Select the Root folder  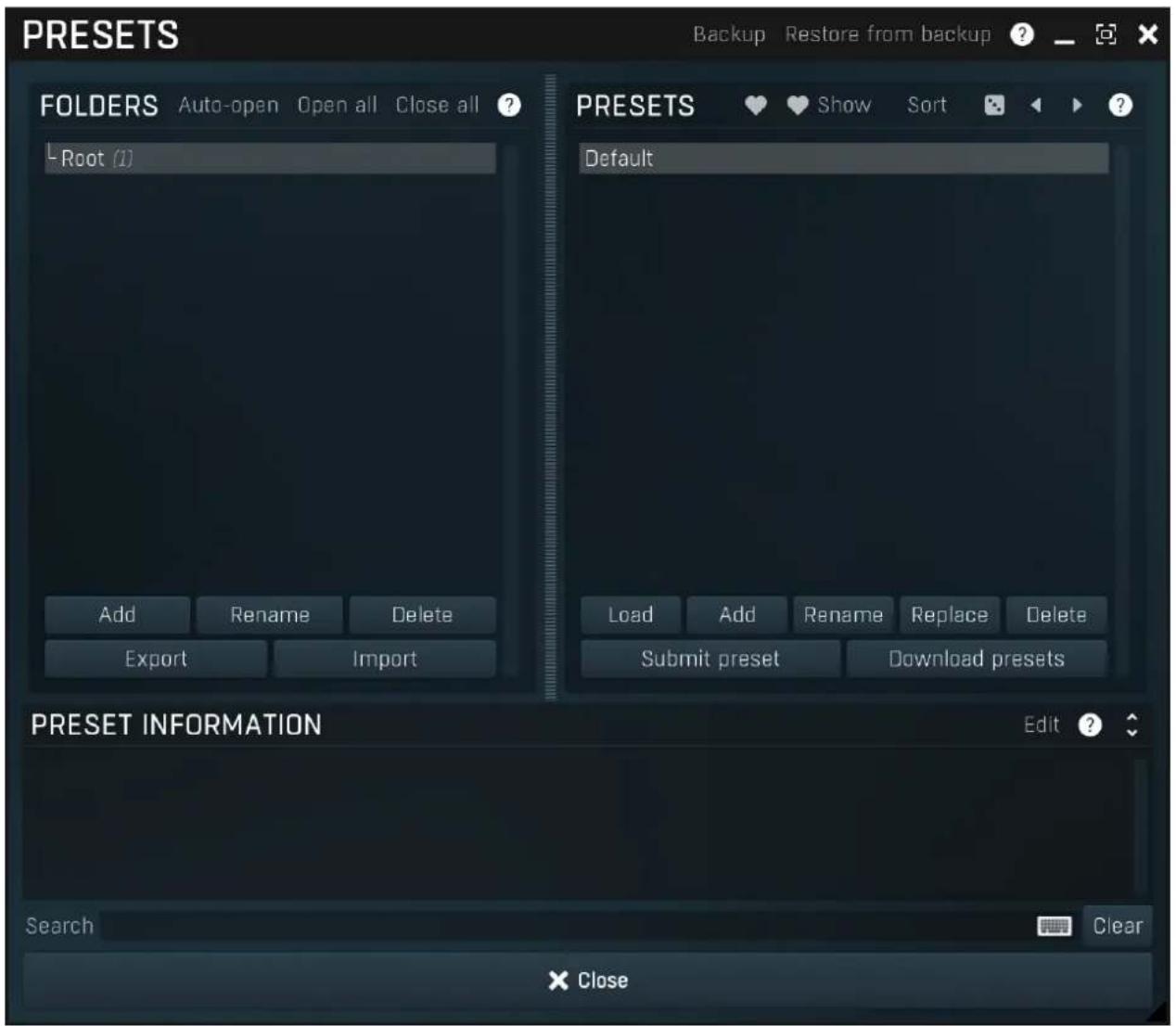click(270, 159)
